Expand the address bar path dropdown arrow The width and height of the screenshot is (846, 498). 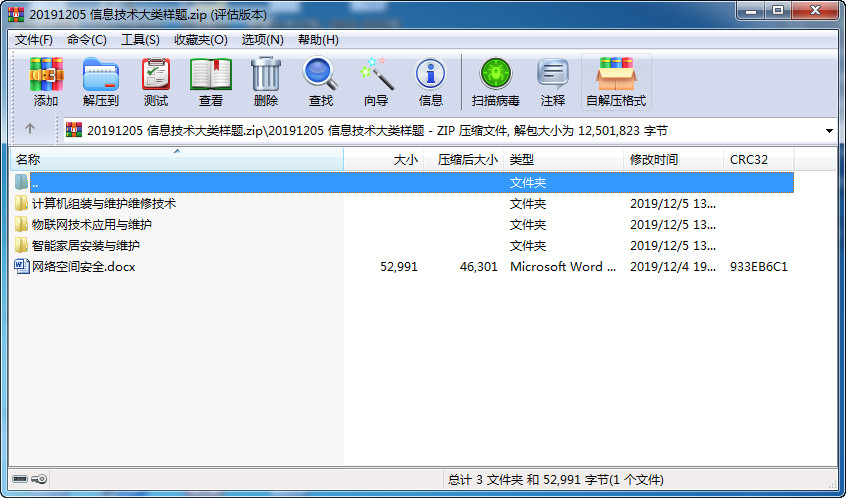(829, 131)
